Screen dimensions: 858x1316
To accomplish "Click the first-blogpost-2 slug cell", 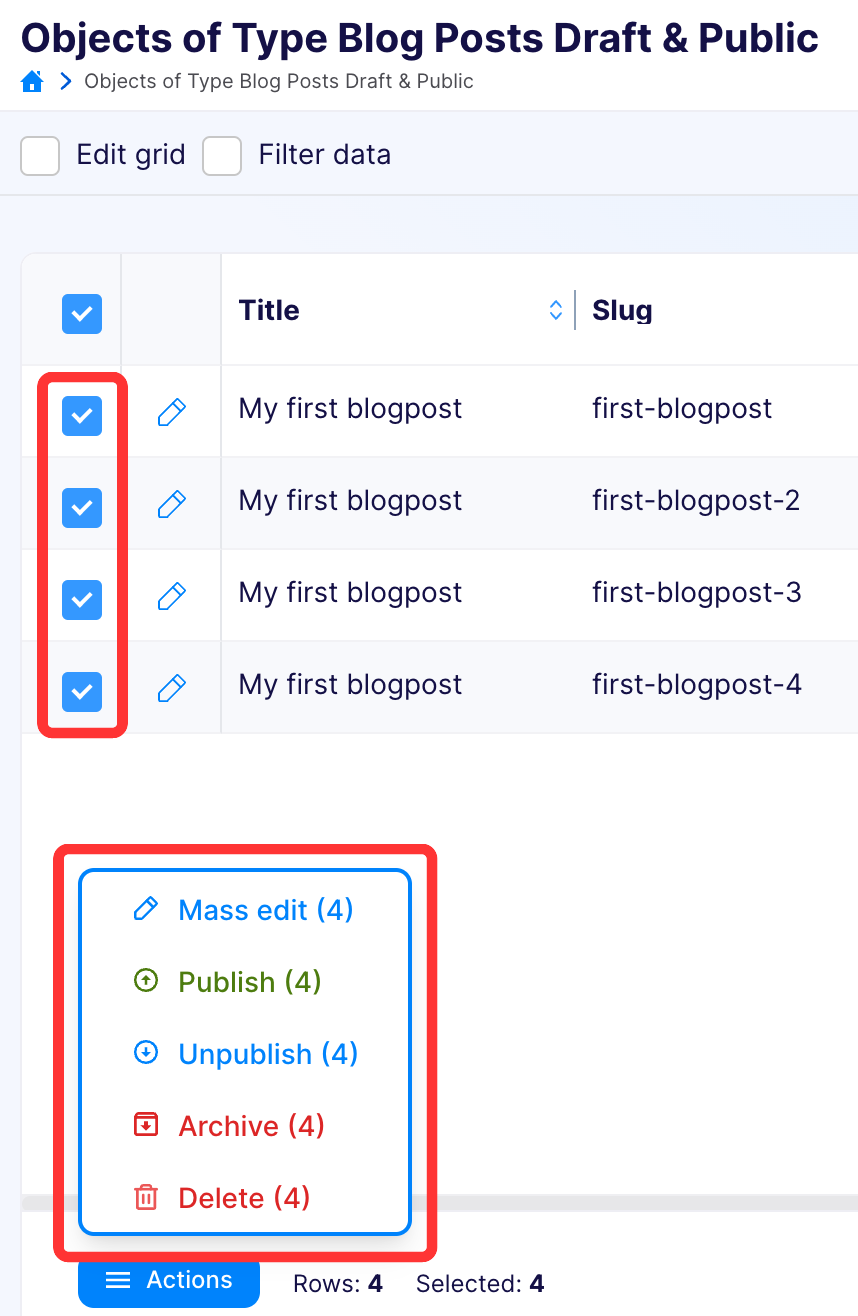I will pos(696,500).
